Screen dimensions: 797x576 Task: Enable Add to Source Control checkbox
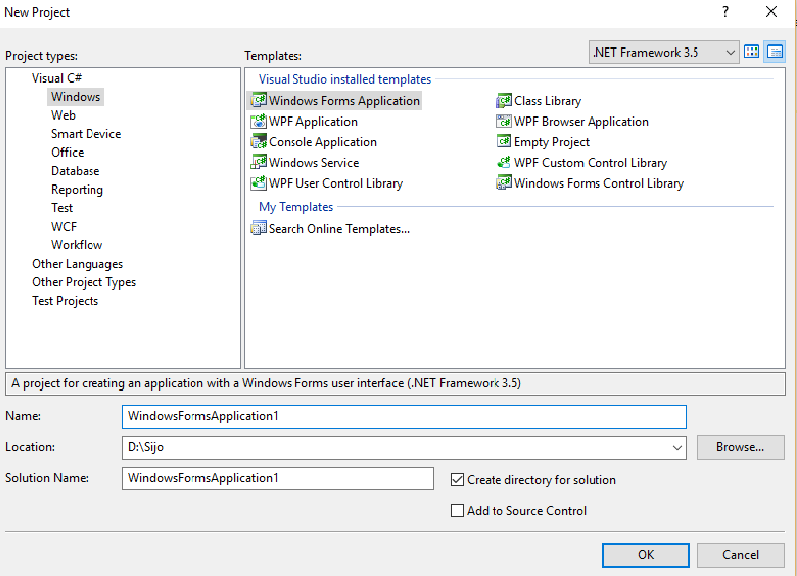pos(458,511)
